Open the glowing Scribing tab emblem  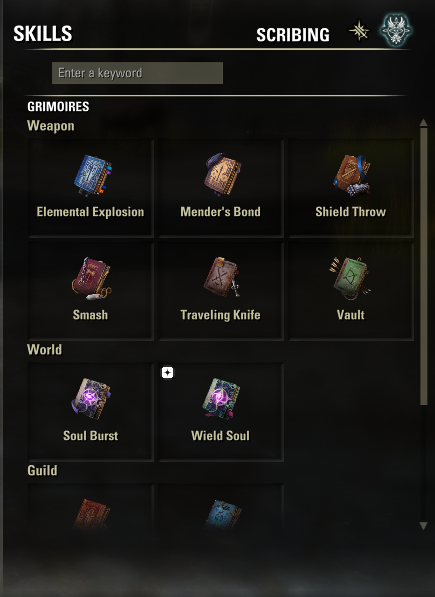click(396, 30)
